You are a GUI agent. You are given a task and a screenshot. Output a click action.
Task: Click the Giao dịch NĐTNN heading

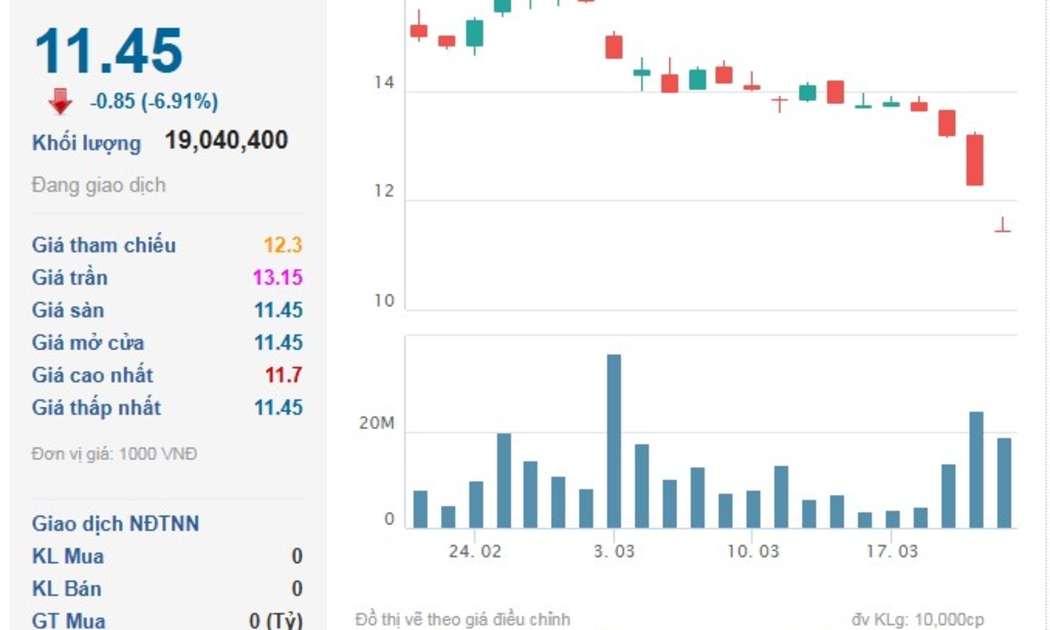[115, 524]
